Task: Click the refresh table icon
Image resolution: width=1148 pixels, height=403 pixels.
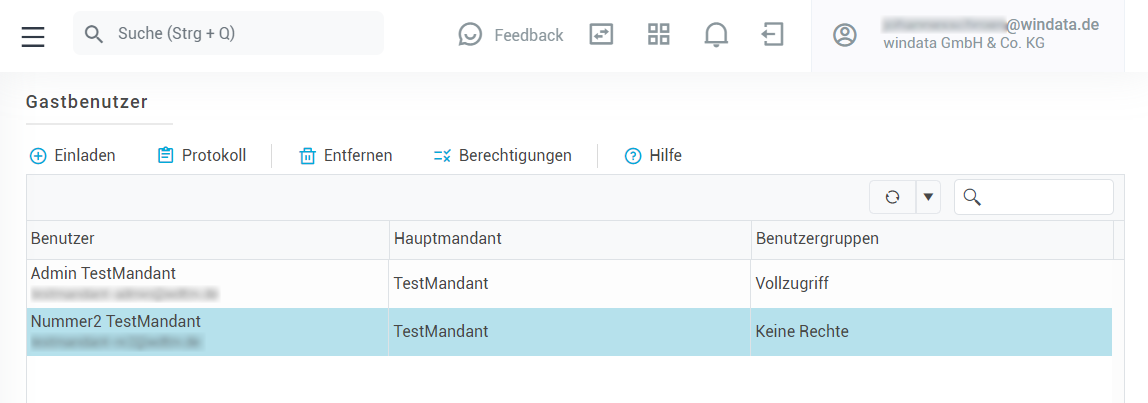Action: pyautogui.click(x=892, y=198)
